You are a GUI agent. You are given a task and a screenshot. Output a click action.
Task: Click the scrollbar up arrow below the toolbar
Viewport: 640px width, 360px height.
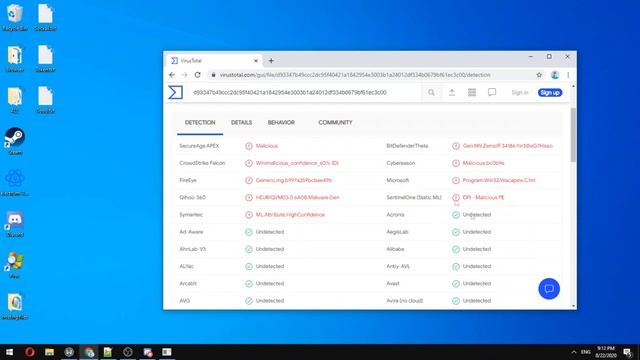(x=573, y=87)
